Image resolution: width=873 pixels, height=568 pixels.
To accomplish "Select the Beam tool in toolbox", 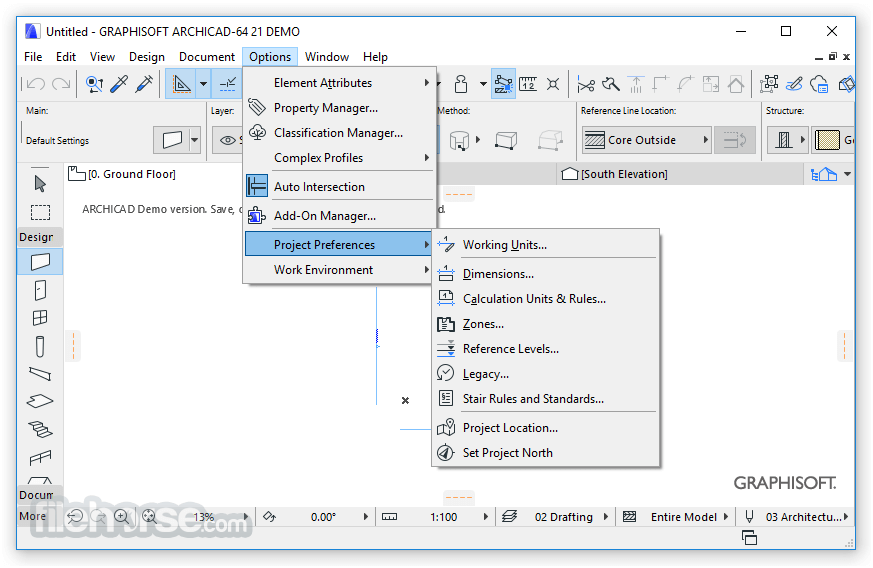I will point(40,374).
